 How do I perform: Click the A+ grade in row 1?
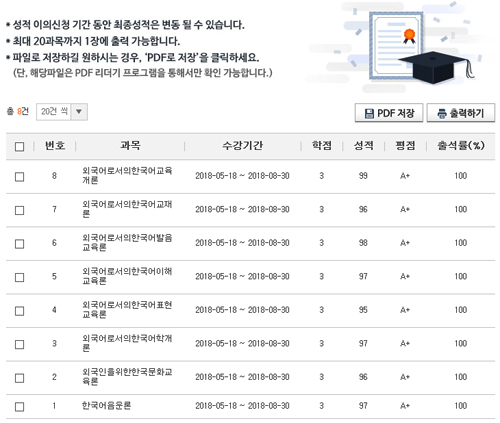[x=405, y=406]
